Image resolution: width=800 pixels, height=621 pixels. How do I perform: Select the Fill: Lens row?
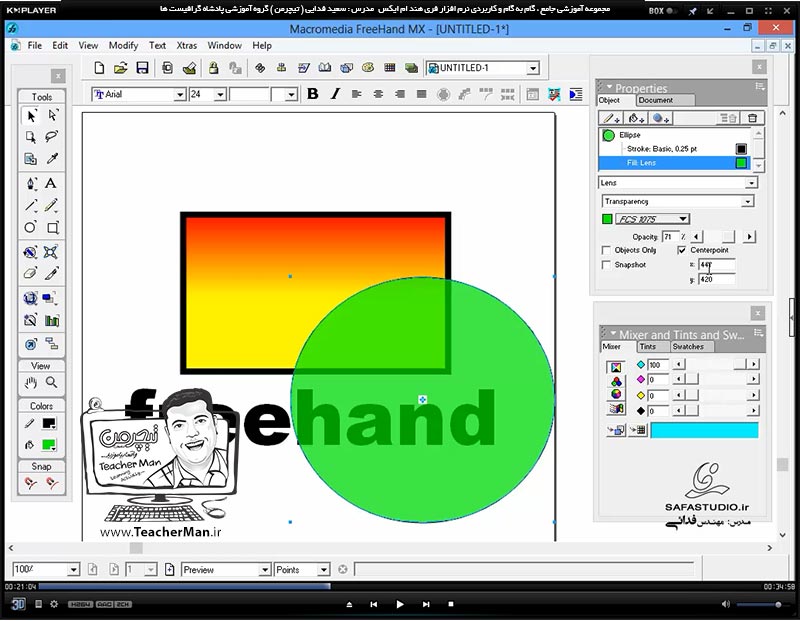click(x=674, y=163)
